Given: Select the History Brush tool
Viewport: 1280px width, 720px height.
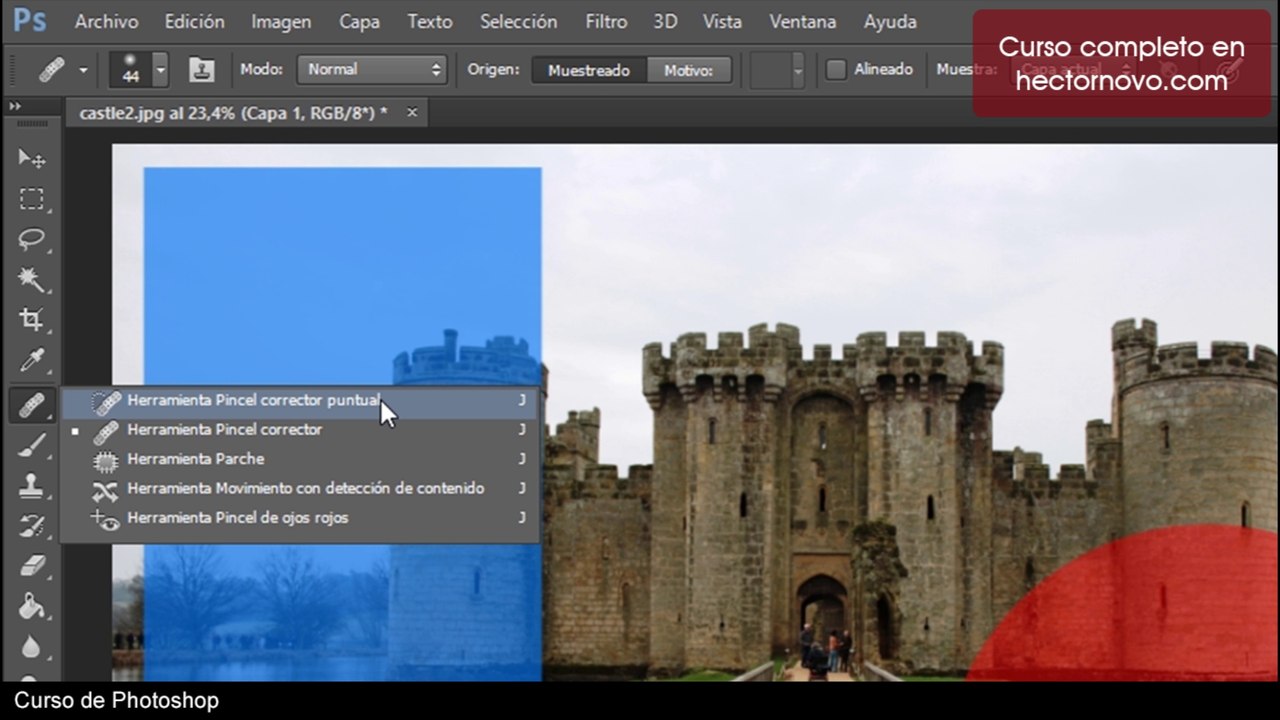Looking at the screenshot, I should tap(32, 526).
